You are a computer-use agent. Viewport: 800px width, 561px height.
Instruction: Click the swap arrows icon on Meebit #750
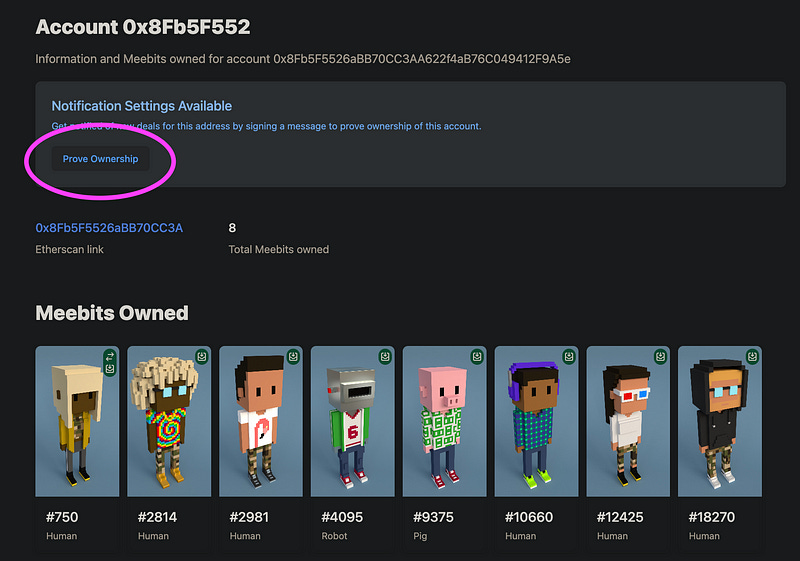tap(110, 357)
